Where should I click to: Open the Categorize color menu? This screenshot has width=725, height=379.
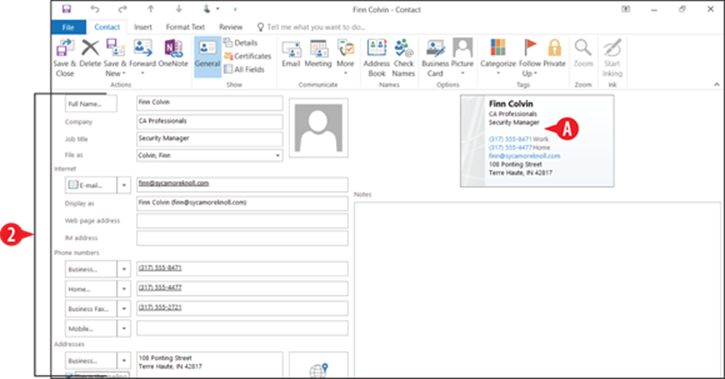[498, 57]
